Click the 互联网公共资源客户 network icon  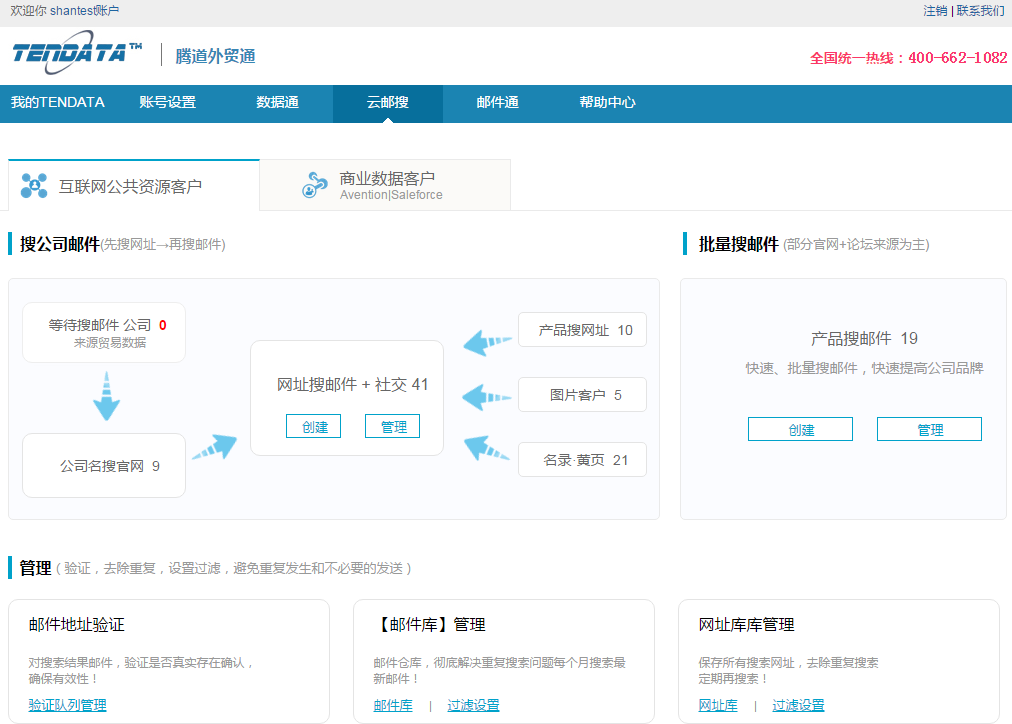click(34, 186)
